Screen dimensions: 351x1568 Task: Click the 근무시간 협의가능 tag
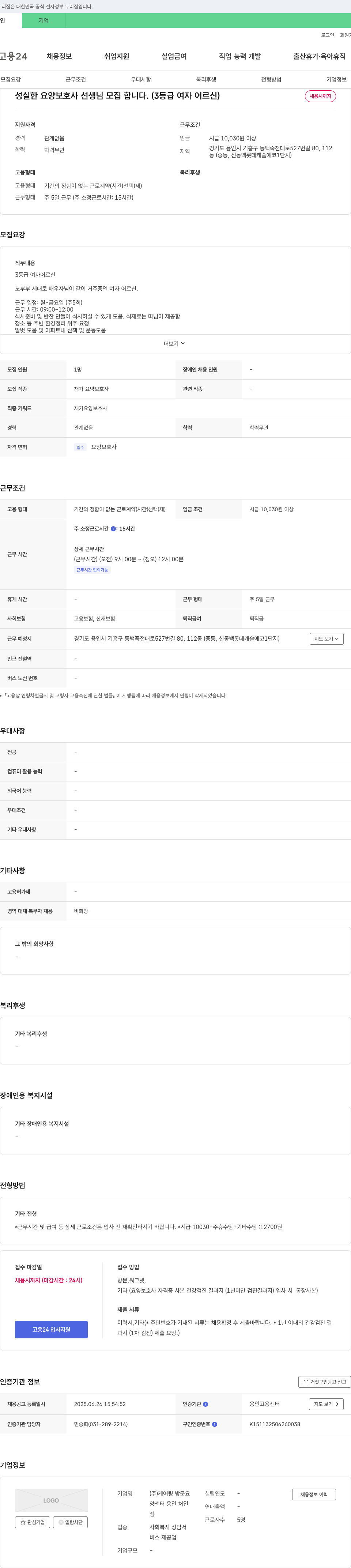[92, 570]
